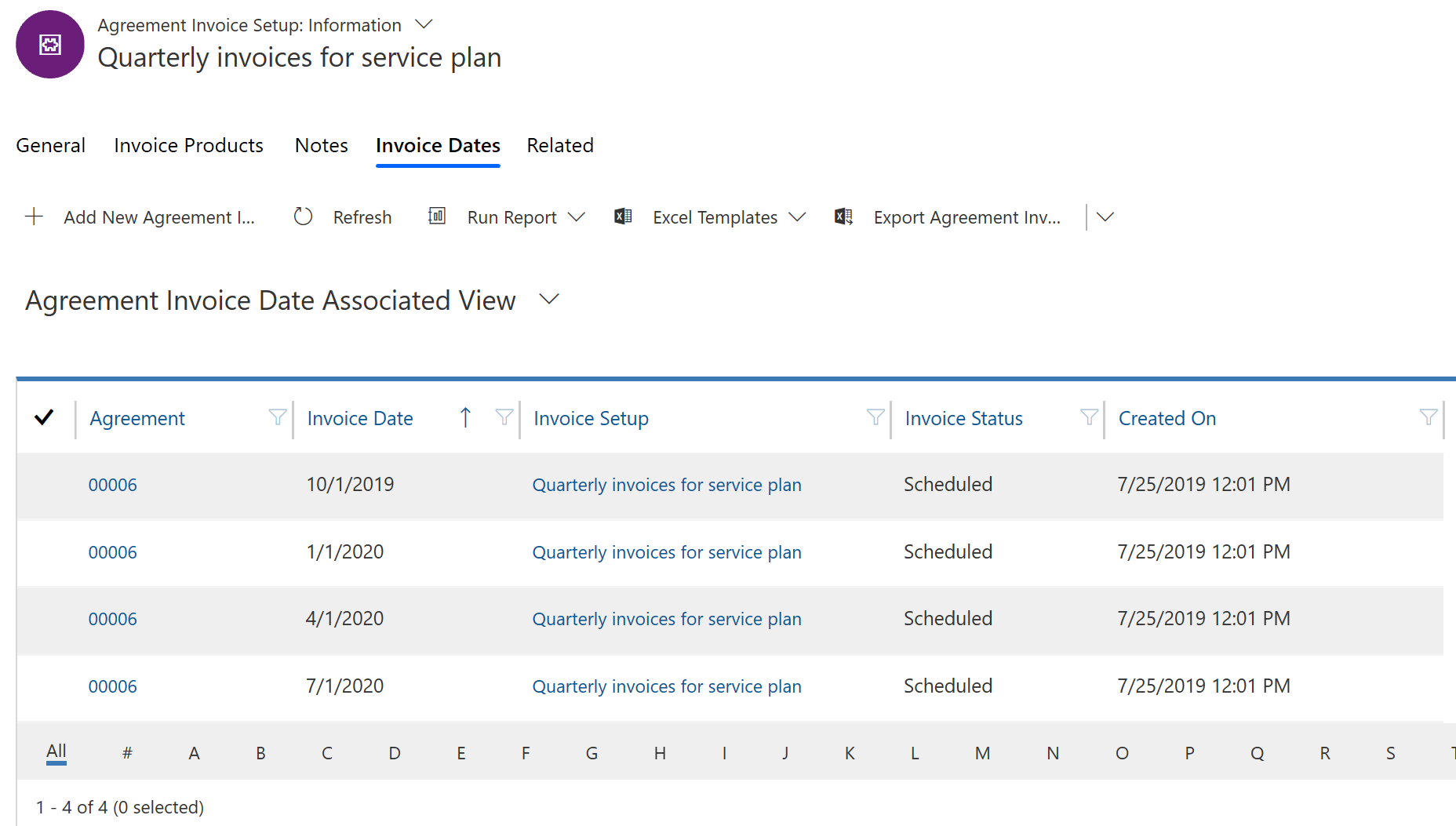Click the Excel Templates button
Screen dimensions: 1456x826
pyautogui.click(x=715, y=217)
